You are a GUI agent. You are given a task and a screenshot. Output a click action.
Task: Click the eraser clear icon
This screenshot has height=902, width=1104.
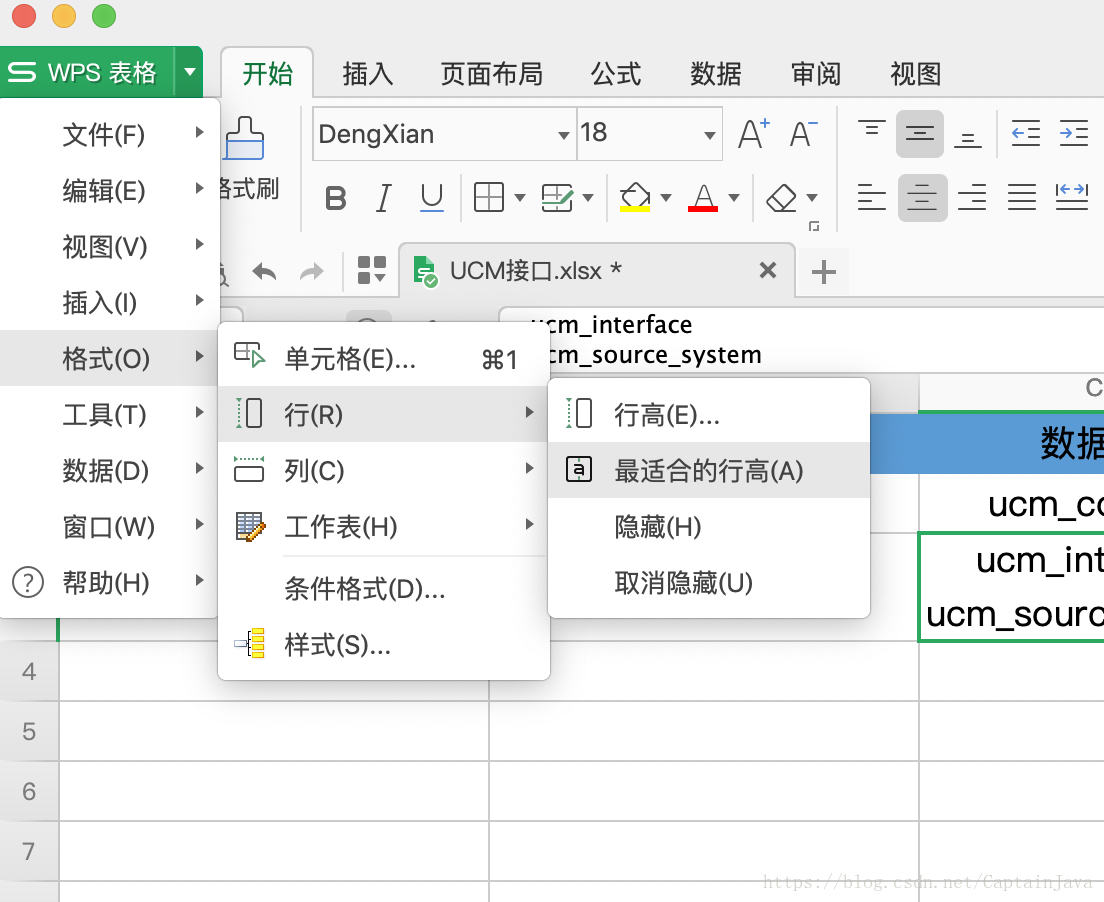pyautogui.click(x=781, y=198)
